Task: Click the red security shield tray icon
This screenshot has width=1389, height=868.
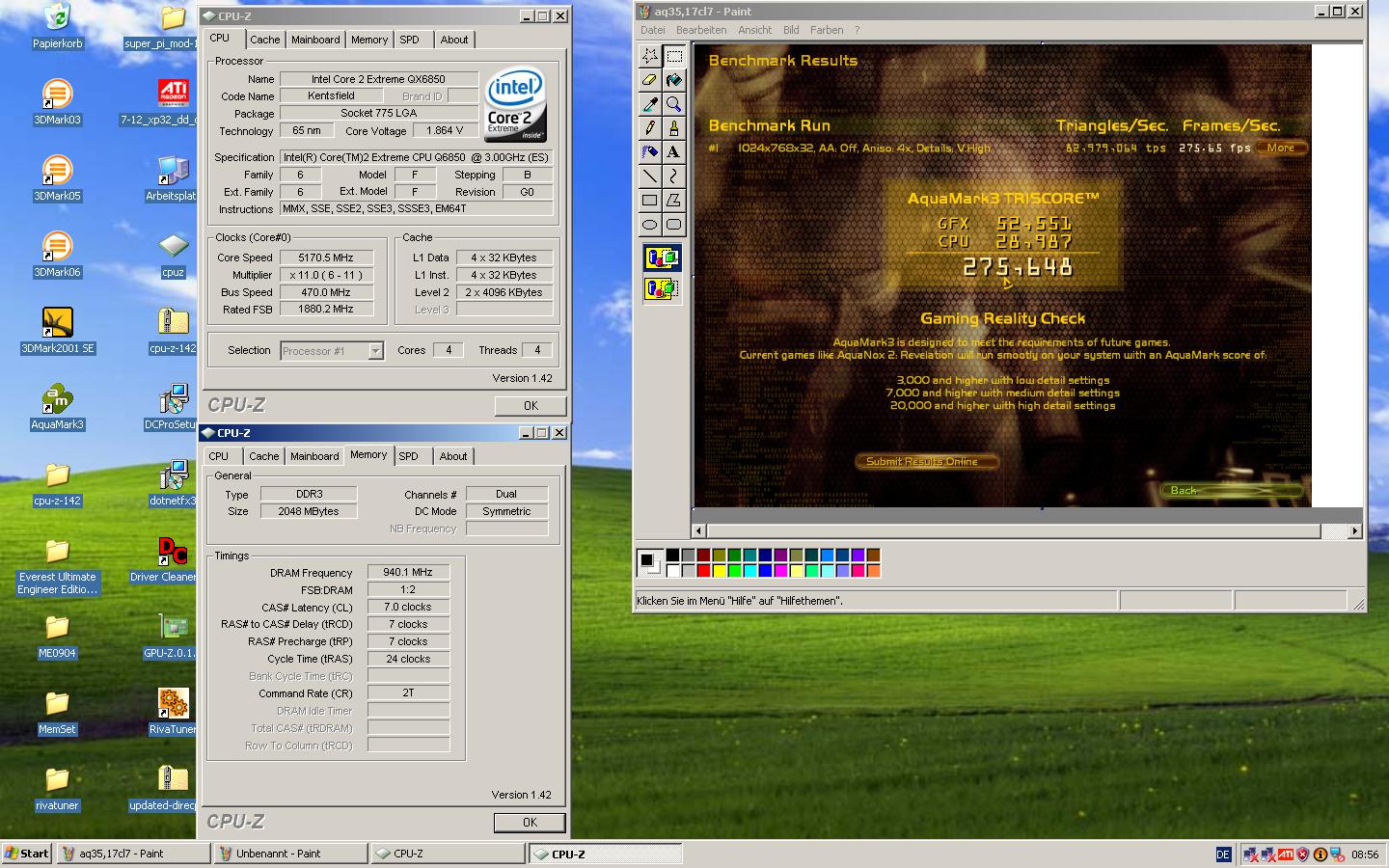Action: [1302, 854]
